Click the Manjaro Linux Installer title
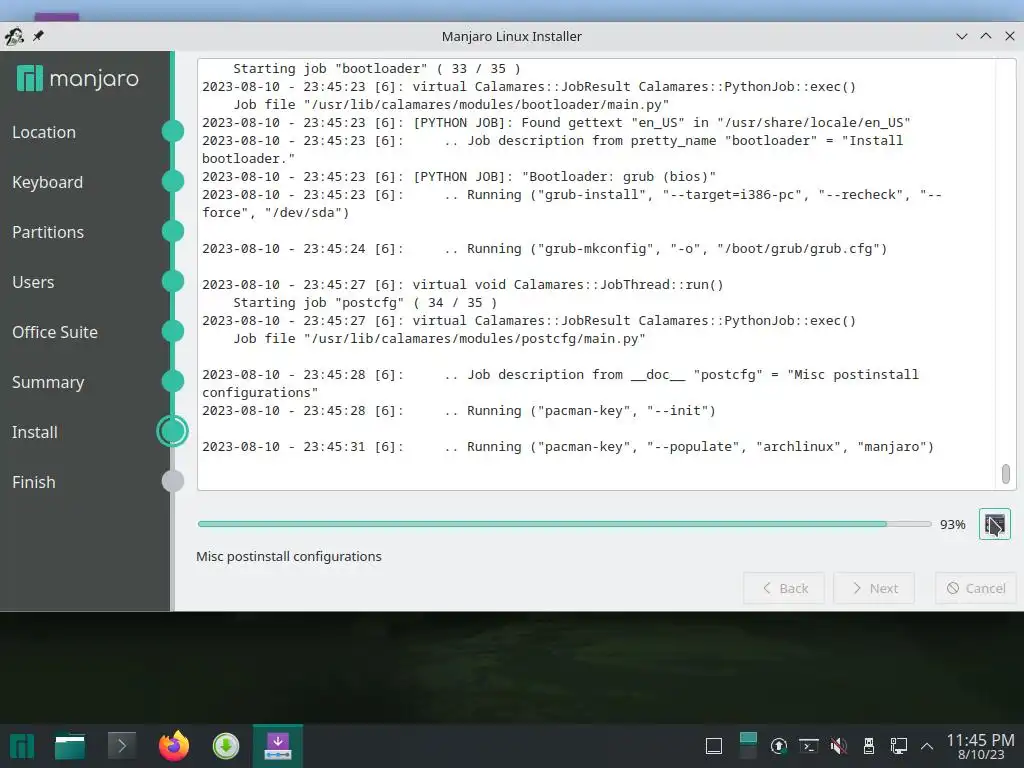The image size is (1024, 768). (x=511, y=37)
